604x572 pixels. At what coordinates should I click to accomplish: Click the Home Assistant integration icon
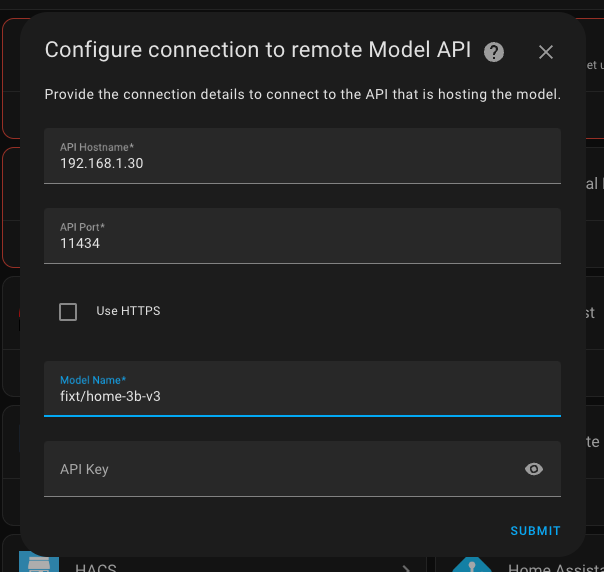tap(472, 565)
